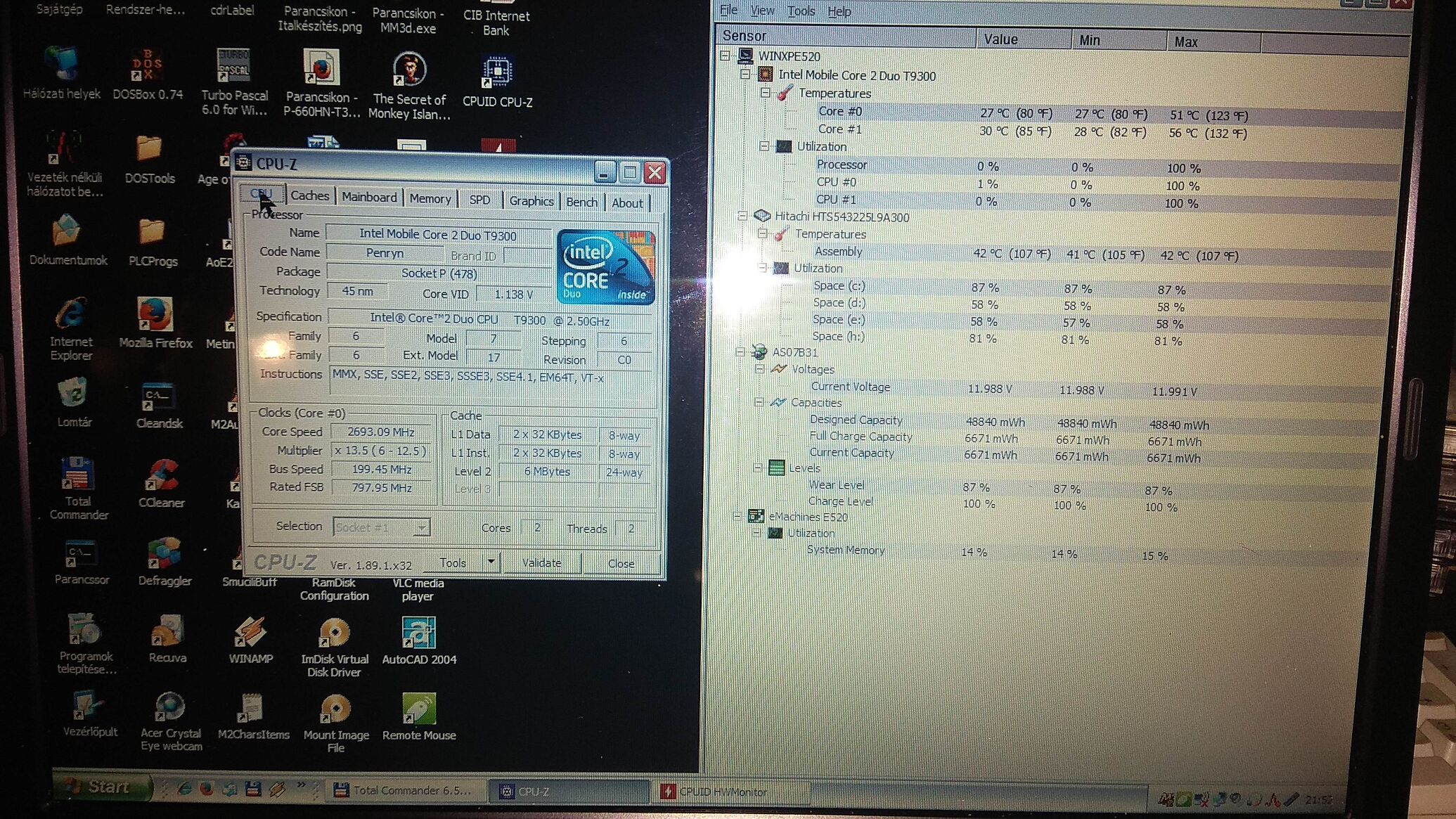The height and width of the screenshot is (819, 1456).
Task: Launch AutoCAD 2004 desktop icon
Action: (x=419, y=641)
